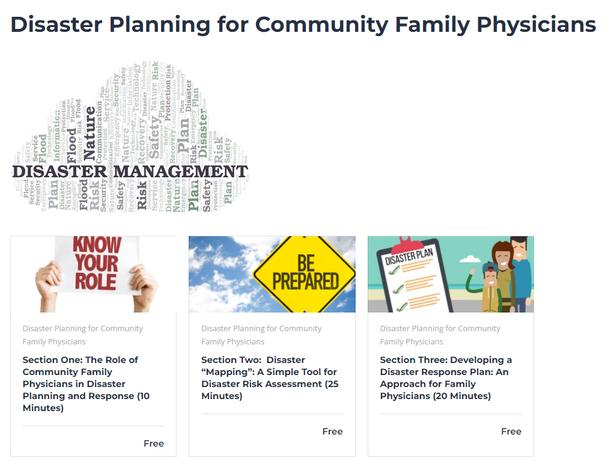
Task: Open Section Three: Developing a Disaster Response Plan
Action: click(x=446, y=378)
